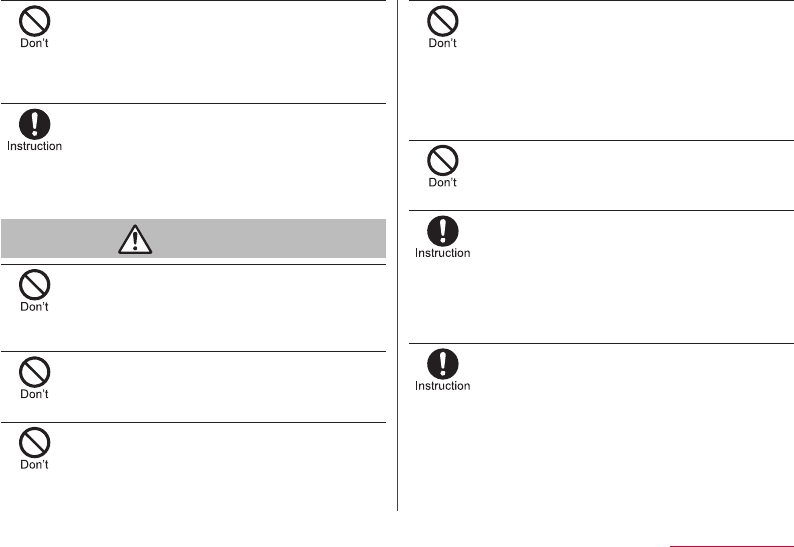This screenshot has width=794, height=547.
Task: Click the warning triangle icon in gray banner
Action: coord(133,238)
